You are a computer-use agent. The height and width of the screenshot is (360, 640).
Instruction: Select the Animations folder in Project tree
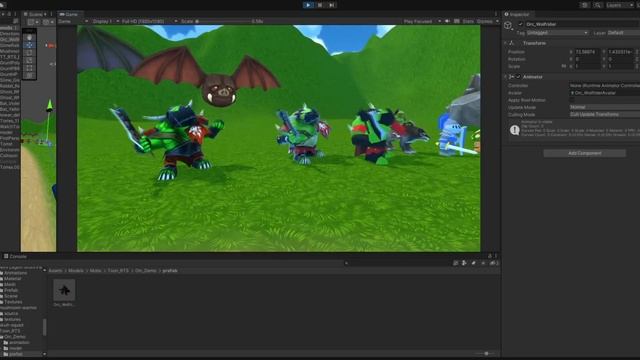[x=16, y=273]
